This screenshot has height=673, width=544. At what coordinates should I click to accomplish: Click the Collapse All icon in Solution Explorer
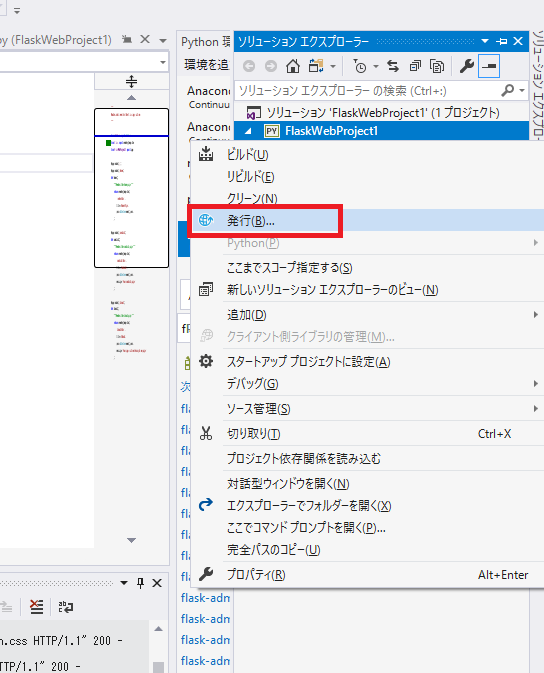415,66
